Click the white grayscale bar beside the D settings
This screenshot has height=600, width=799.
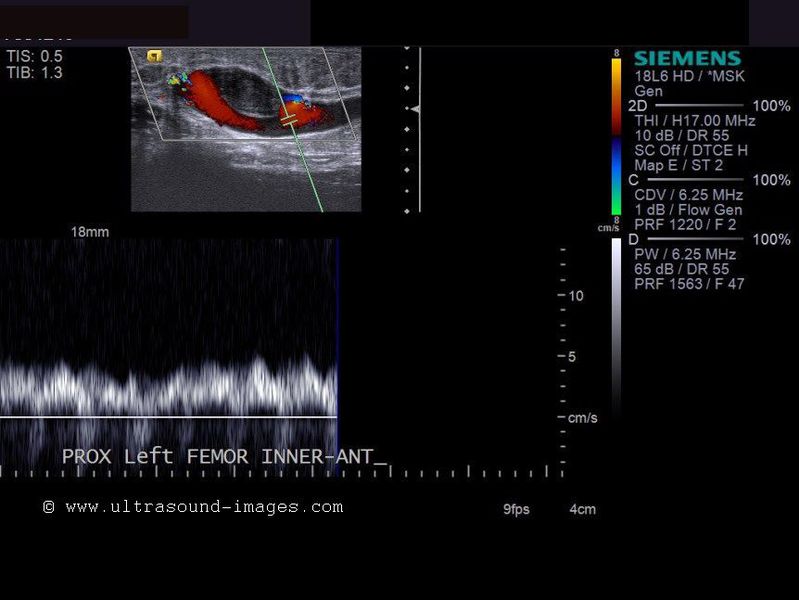(x=616, y=320)
